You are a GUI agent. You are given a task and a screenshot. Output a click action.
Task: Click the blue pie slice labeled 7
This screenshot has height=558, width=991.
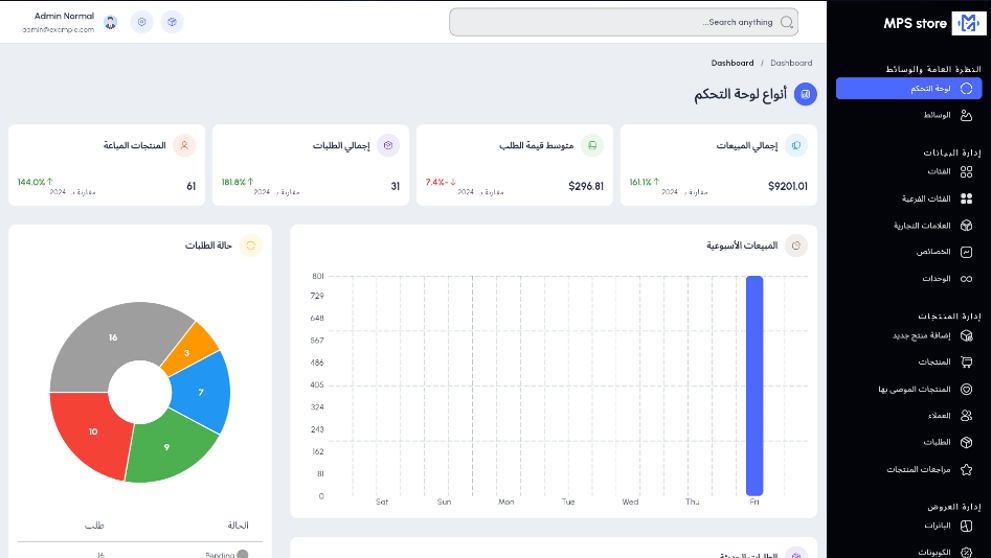point(201,392)
